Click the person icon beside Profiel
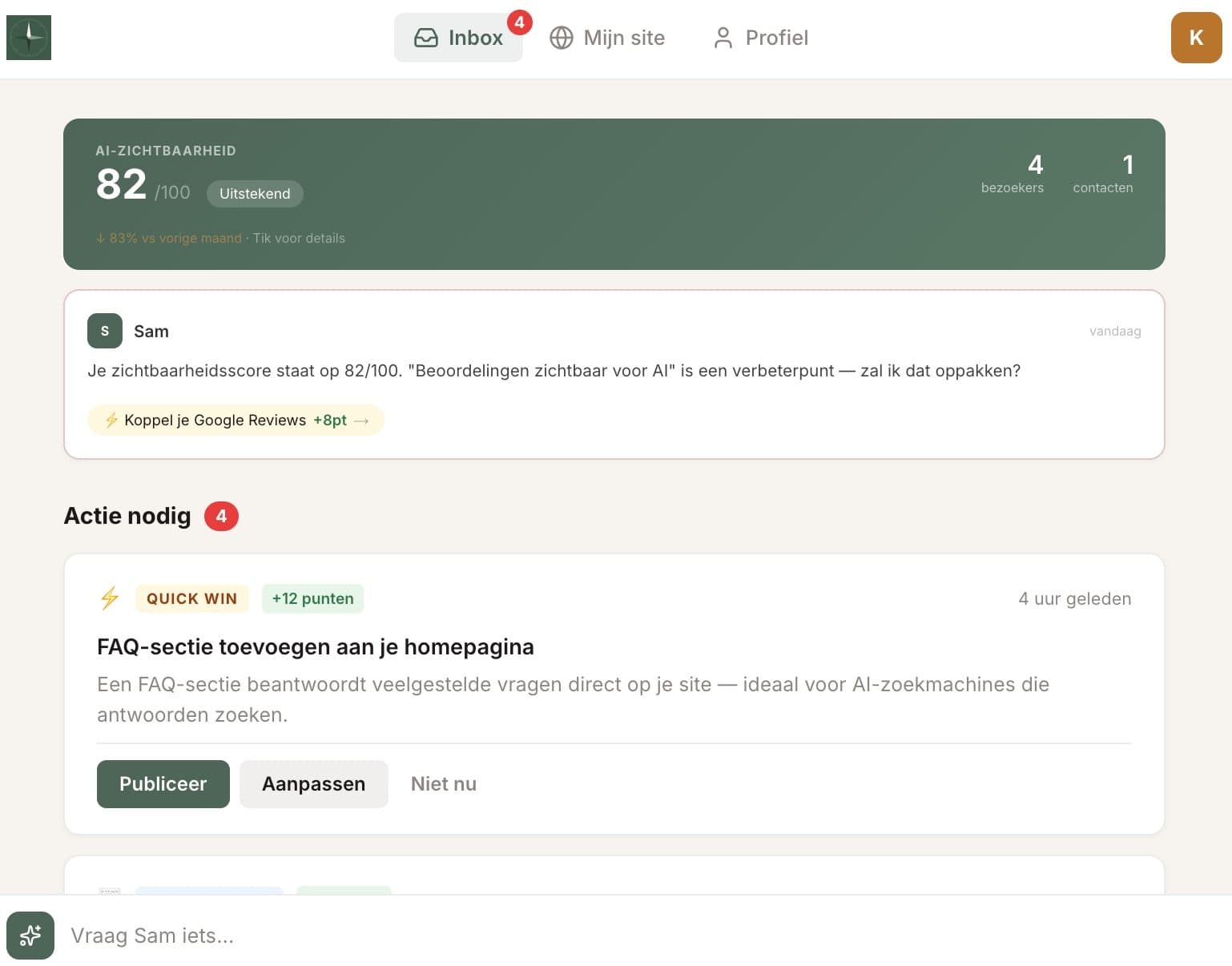 722,38
